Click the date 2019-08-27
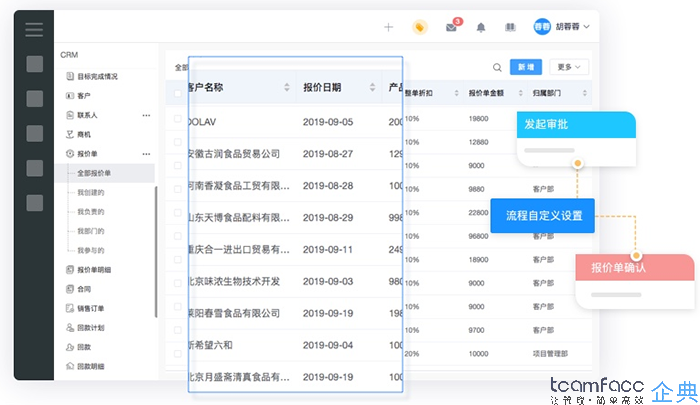The width and height of the screenshot is (700, 405). click(328, 154)
